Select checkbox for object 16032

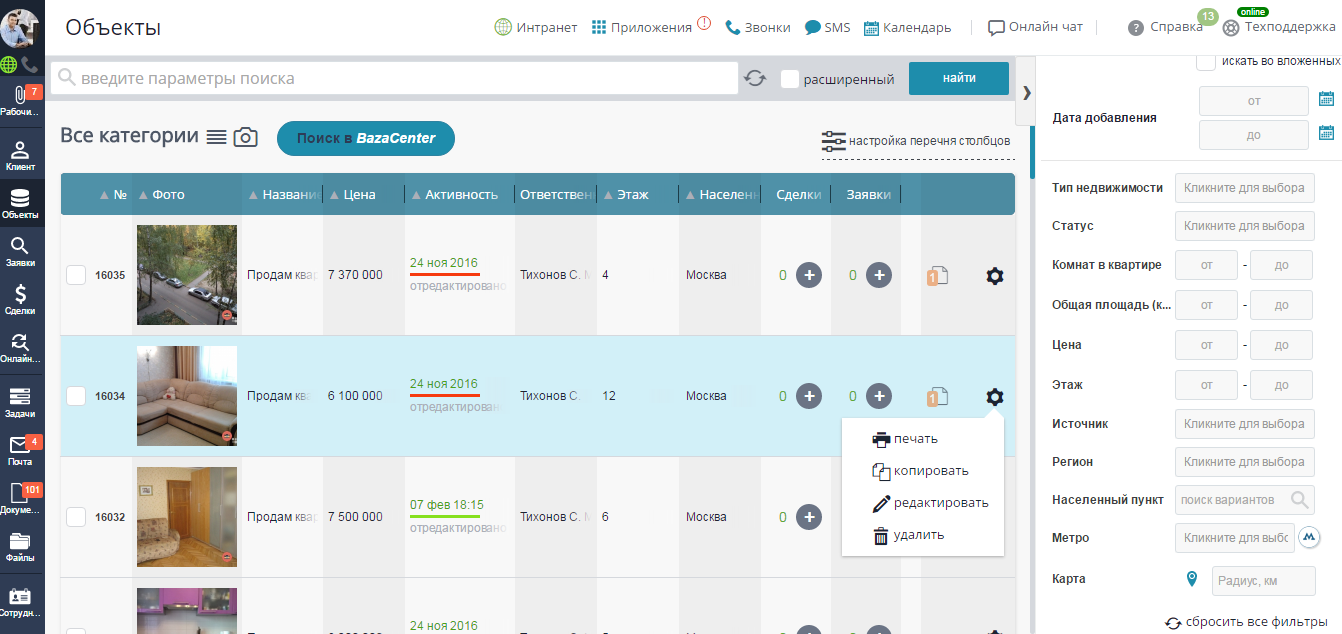click(x=76, y=517)
